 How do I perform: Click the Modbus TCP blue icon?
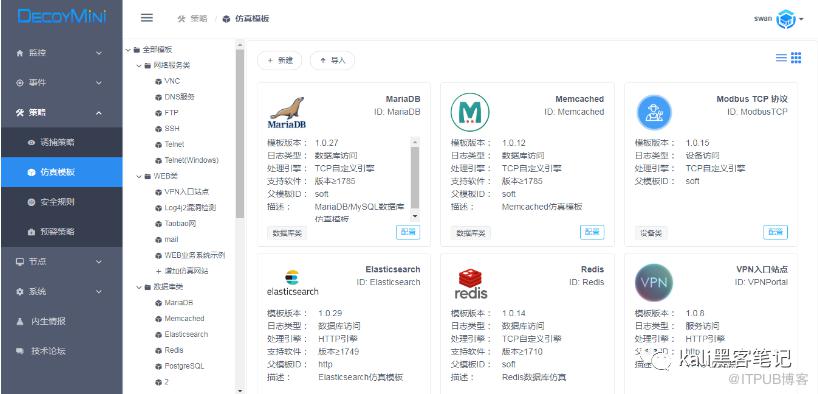click(654, 112)
